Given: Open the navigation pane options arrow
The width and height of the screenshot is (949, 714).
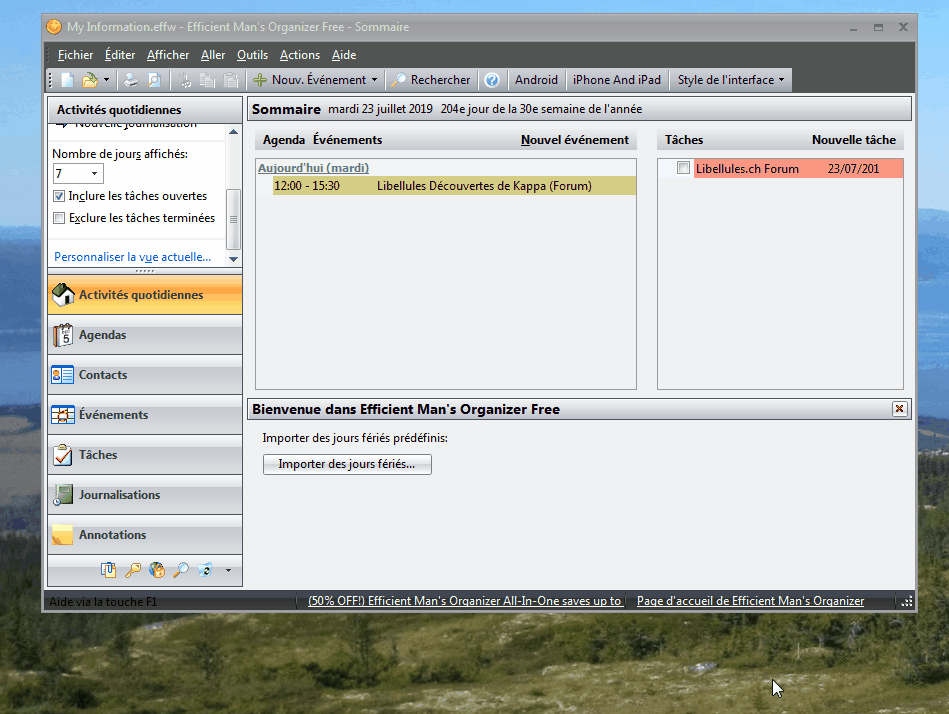Looking at the screenshot, I should pyautogui.click(x=228, y=570).
